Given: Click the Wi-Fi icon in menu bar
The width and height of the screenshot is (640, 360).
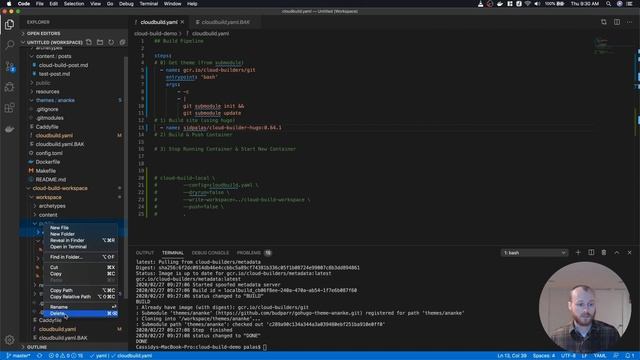Looking at the screenshot, I should click(x=528, y=4).
